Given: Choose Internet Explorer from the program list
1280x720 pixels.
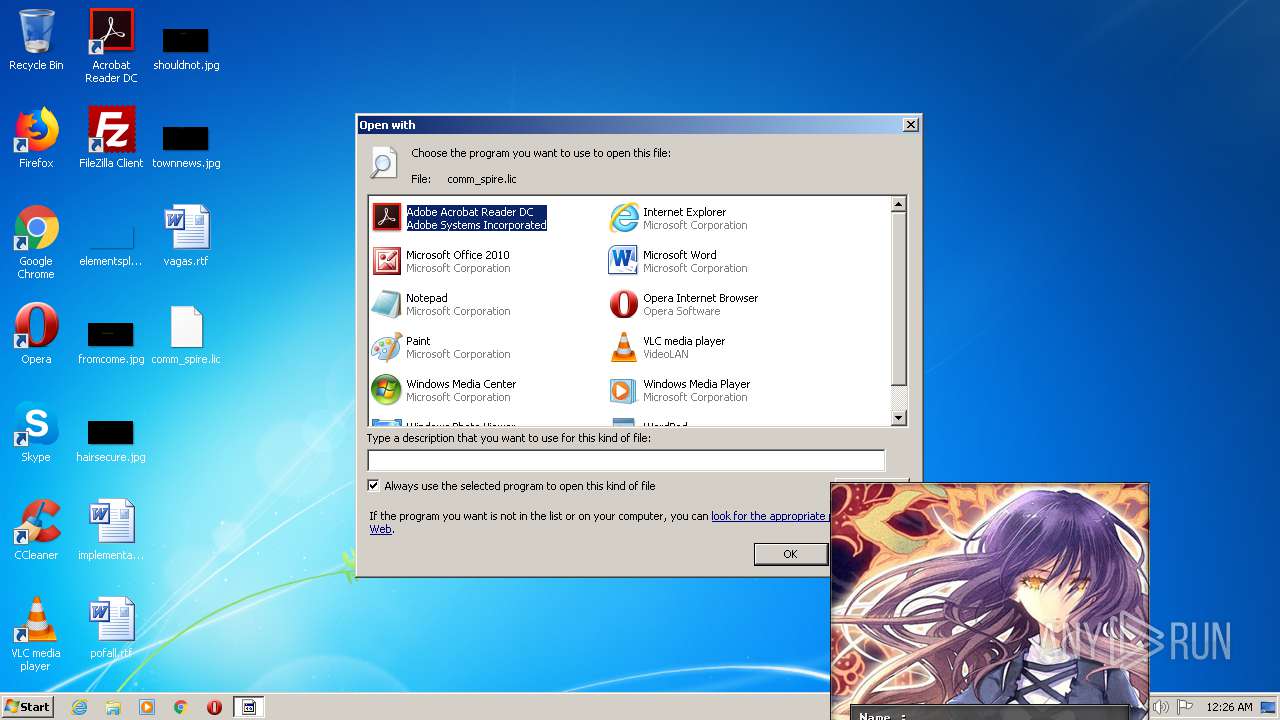Looking at the screenshot, I should [x=678, y=218].
